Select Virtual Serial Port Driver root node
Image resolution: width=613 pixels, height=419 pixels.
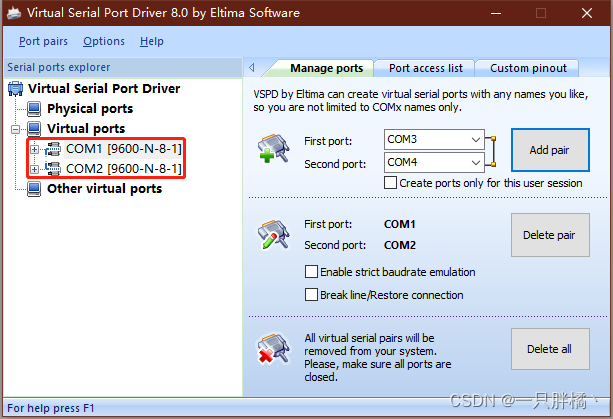(x=104, y=89)
